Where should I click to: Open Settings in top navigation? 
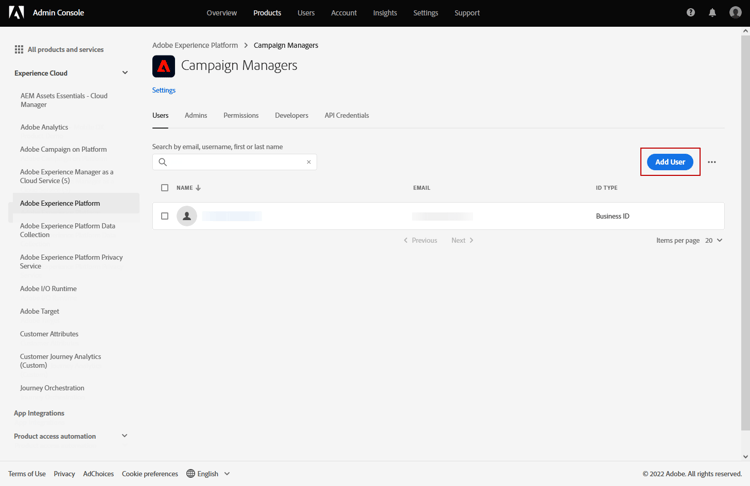426,13
